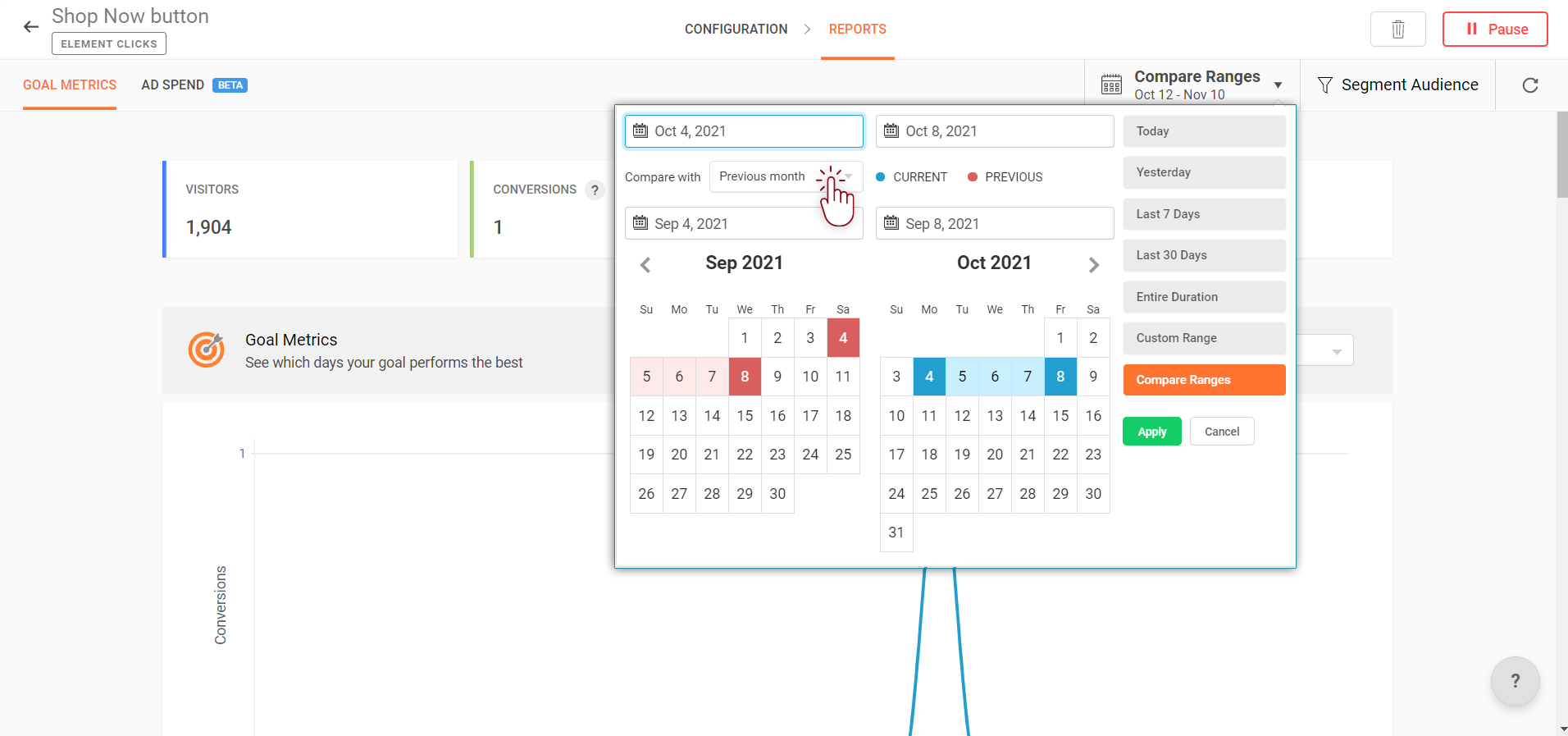Go to previous month with left arrow

click(645, 264)
